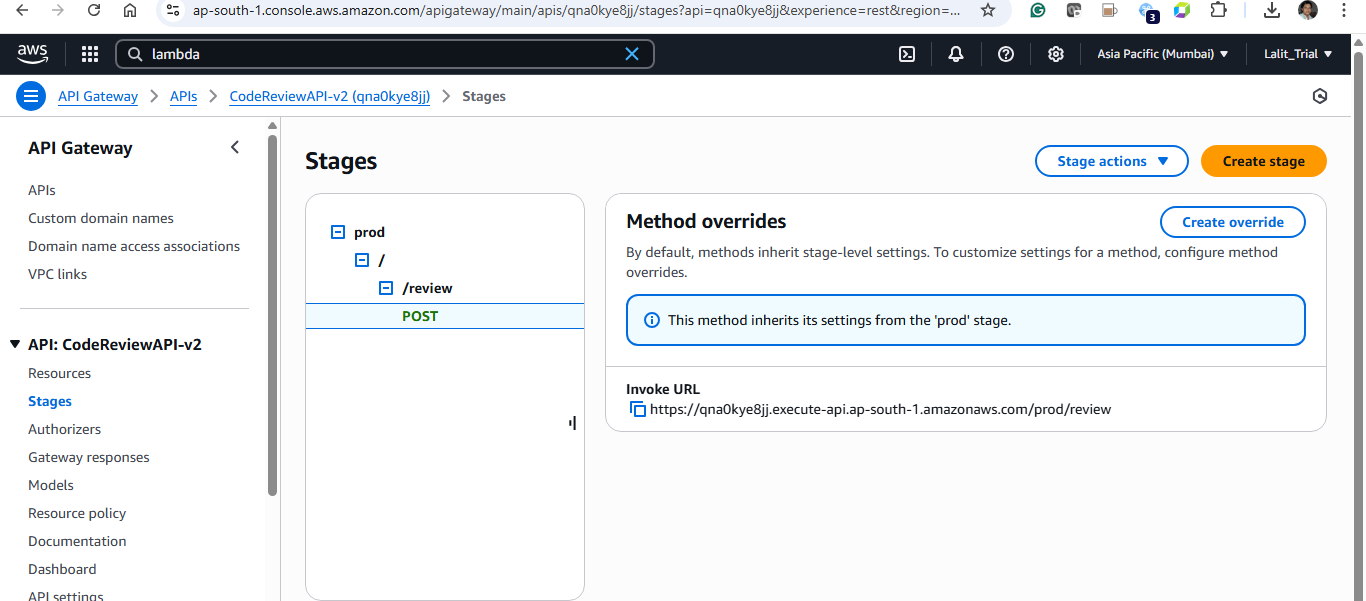Click the Create override button
Screen dimensions: 1366x601
click(1233, 222)
